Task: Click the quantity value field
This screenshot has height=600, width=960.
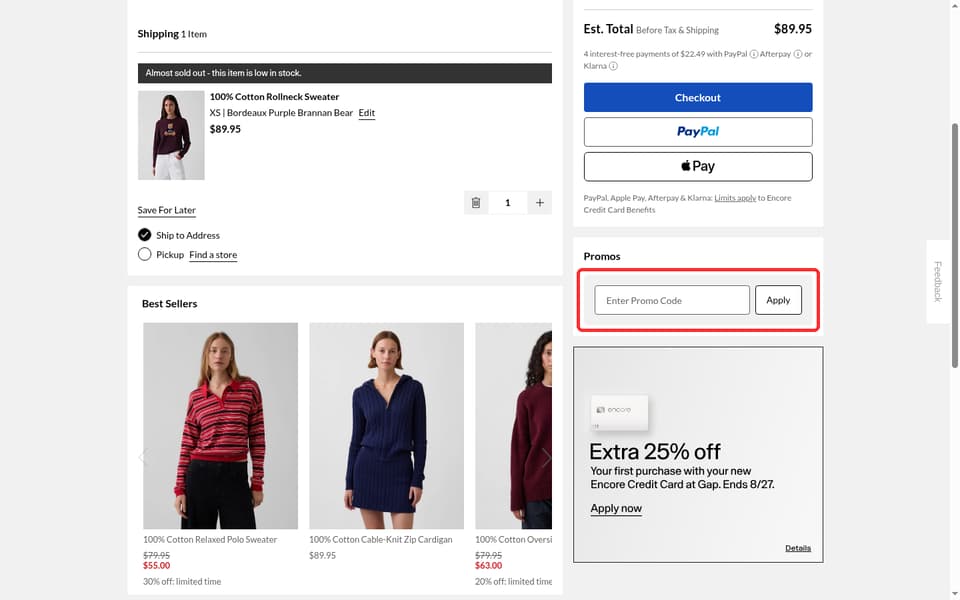Action: coord(508,203)
